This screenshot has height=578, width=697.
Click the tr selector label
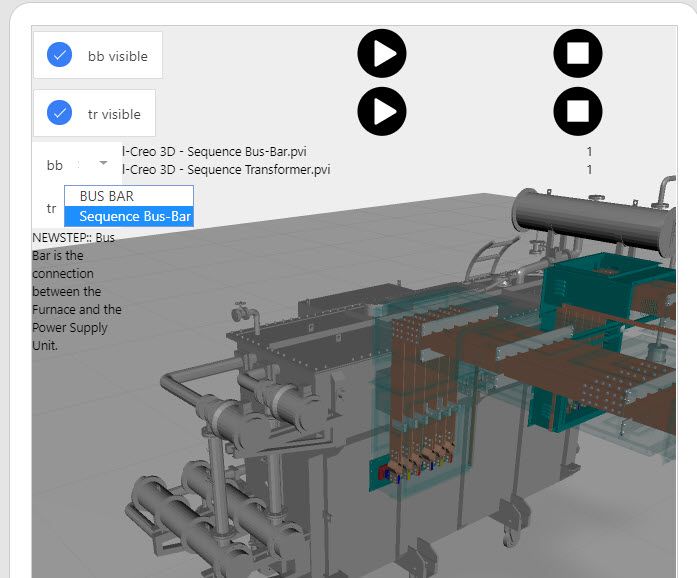tap(50, 209)
